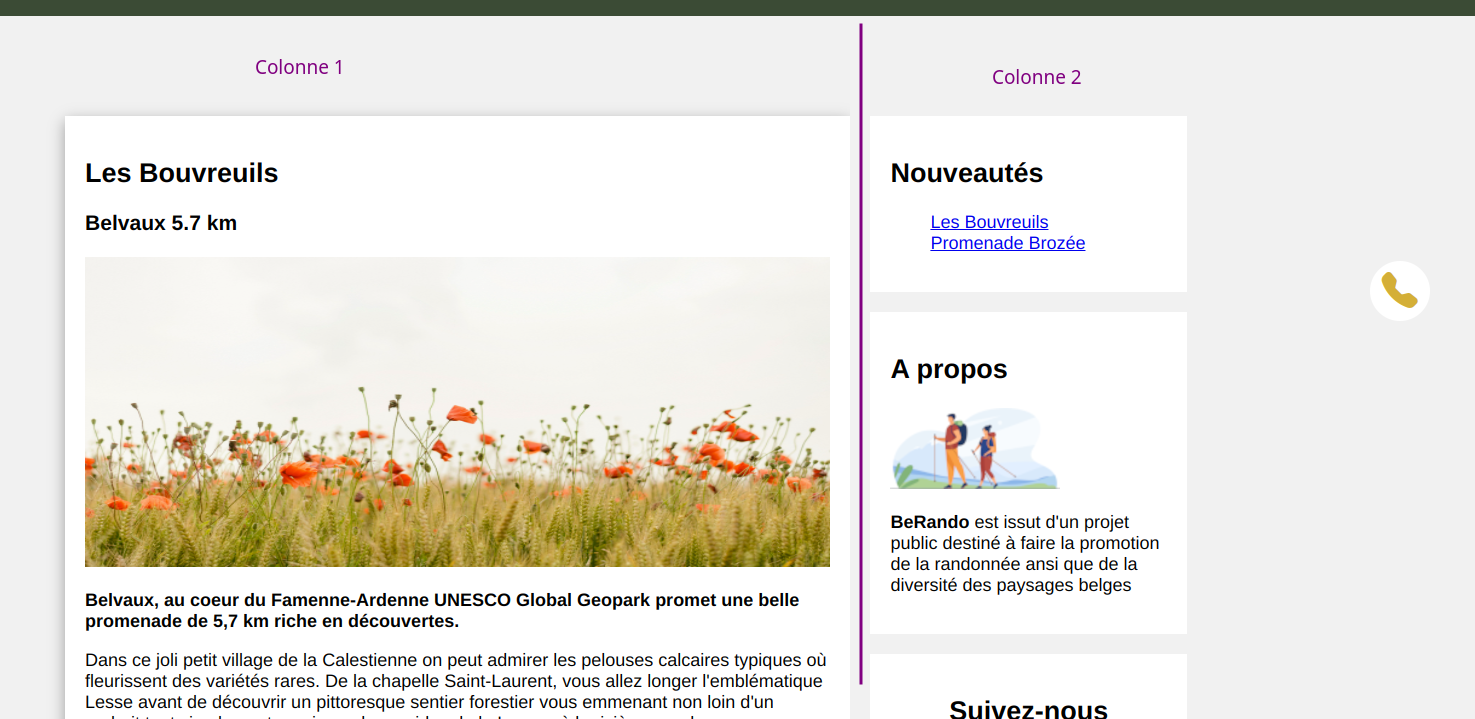Click the paragraph starting 'Dans ce joli petit village'

(455, 681)
